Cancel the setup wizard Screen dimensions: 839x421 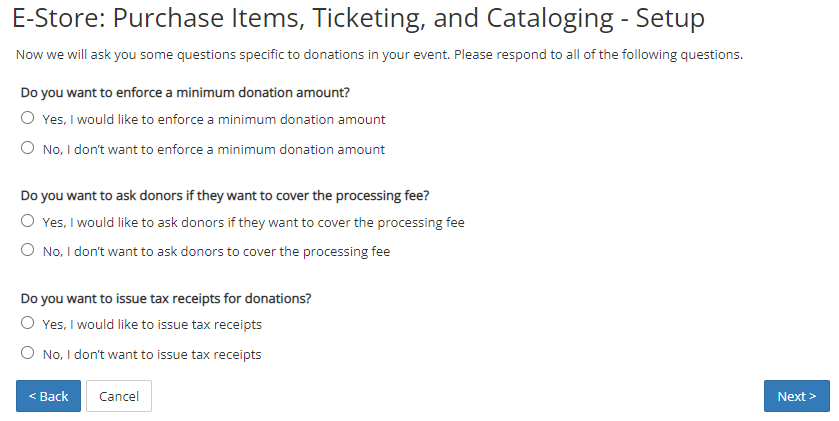[x=119, y=396]
